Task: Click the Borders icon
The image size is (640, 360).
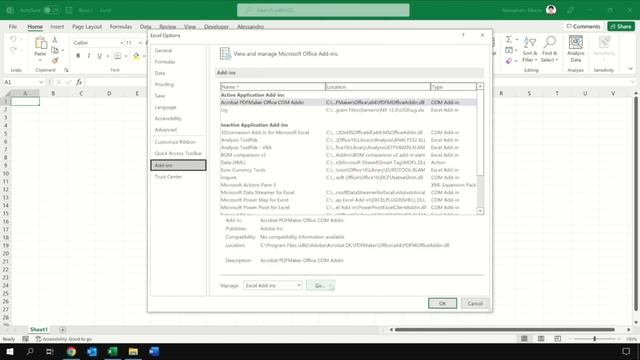Action: pyautogui.click(x=118, y=56)
